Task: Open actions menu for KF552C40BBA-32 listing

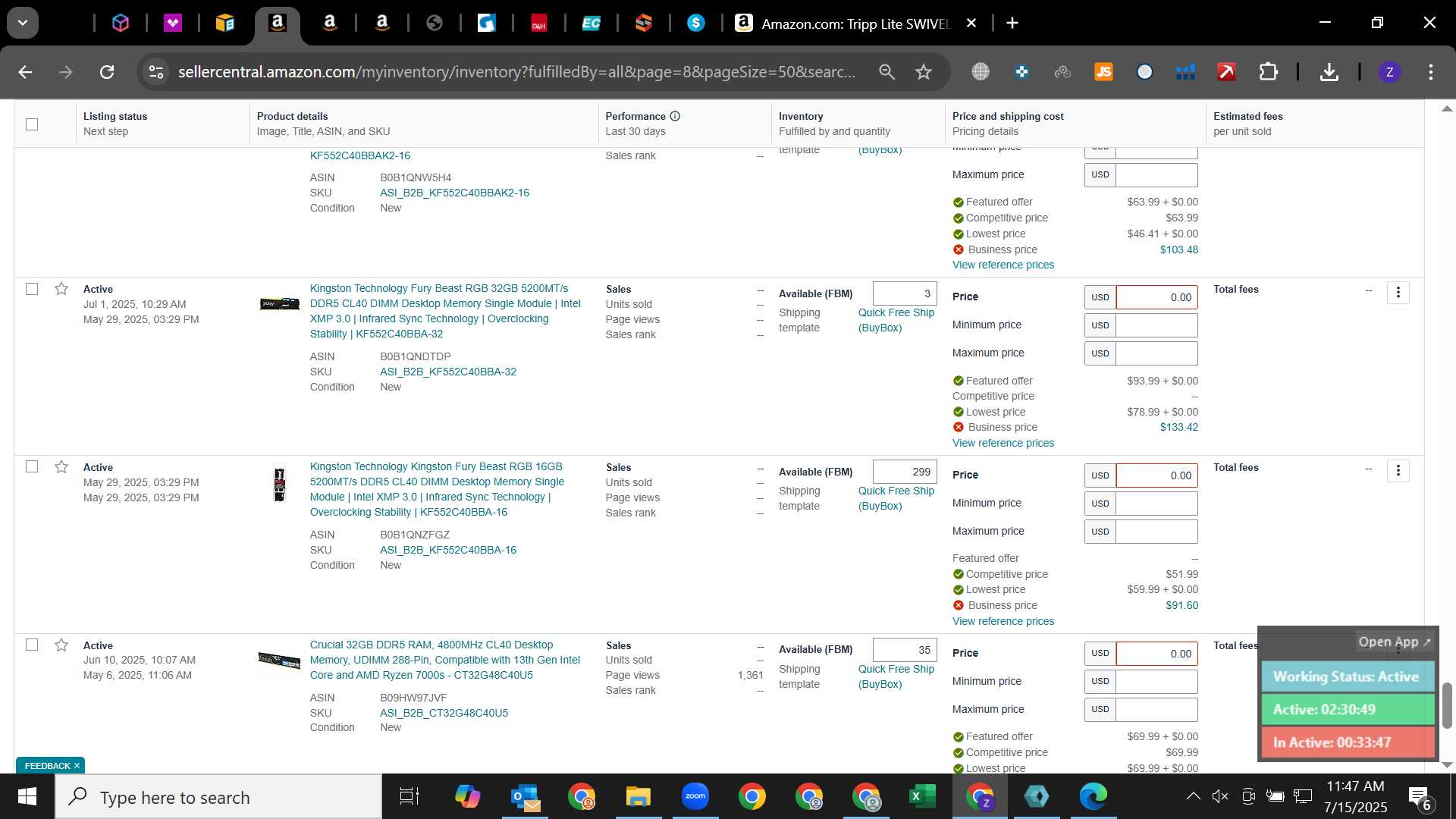Action: (1398, 293)
